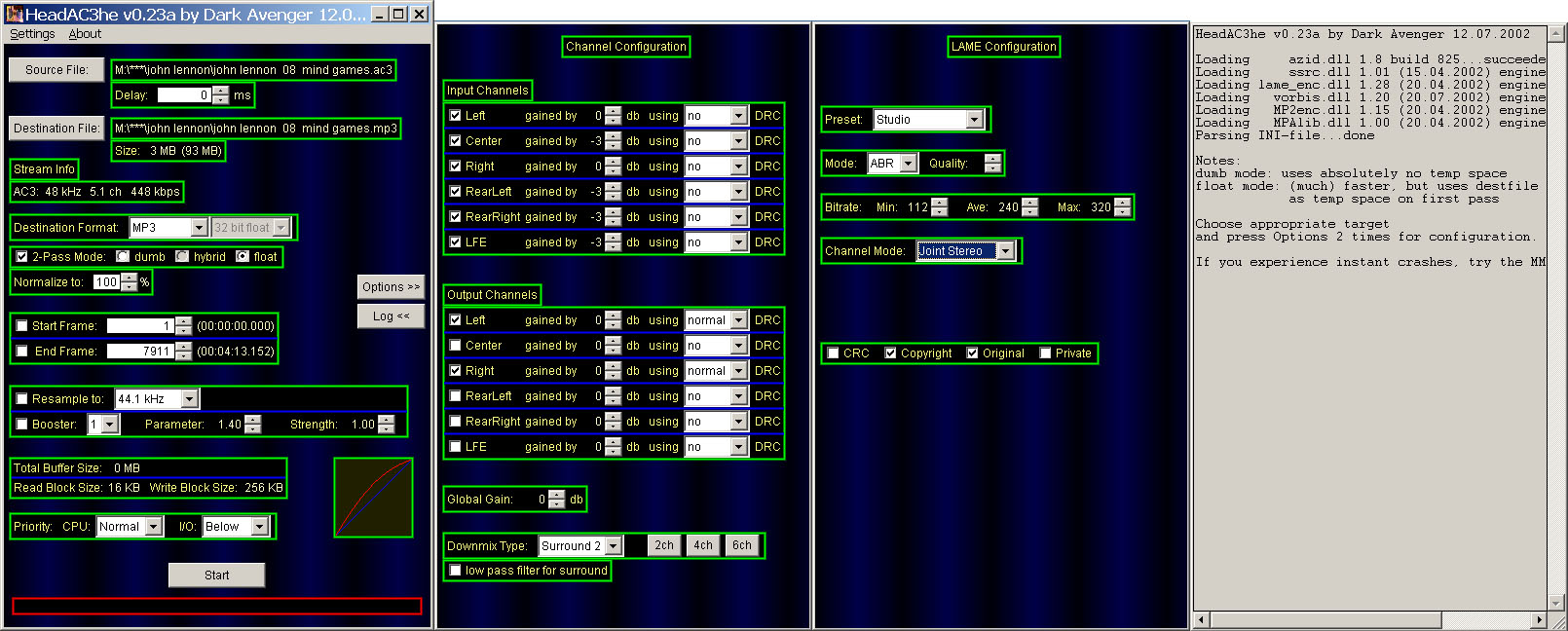Click the 2ch downmix preset button

point(664,545)
